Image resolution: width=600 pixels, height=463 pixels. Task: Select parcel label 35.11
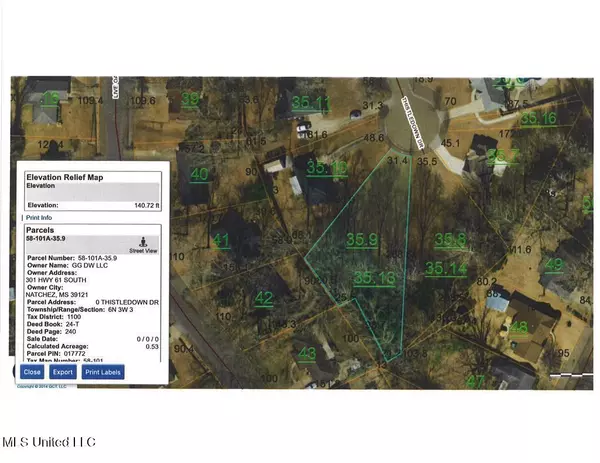tap(310, 102)
